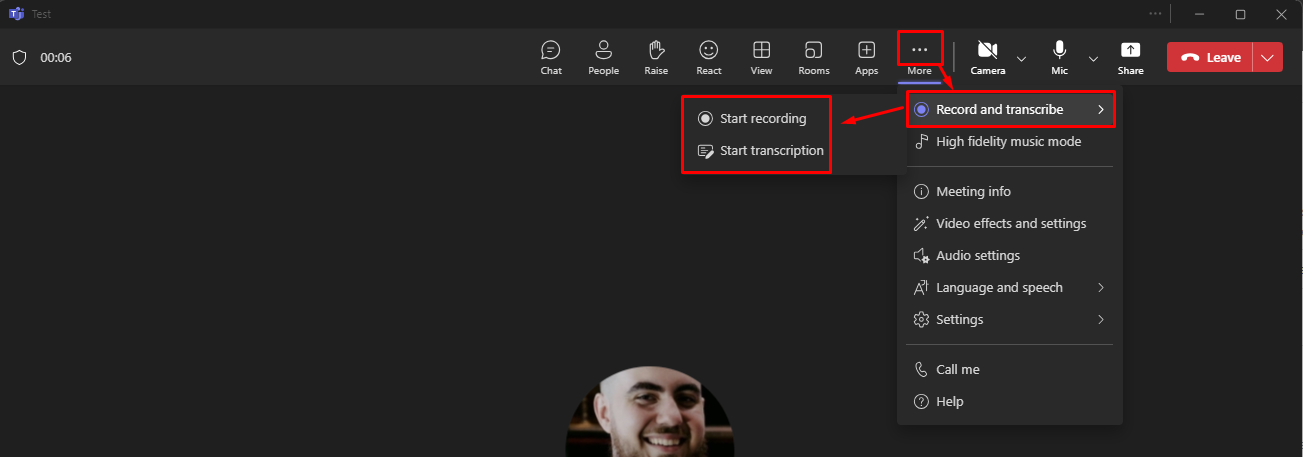Image resolution: width=1303 pixels, height=457 pixels.
Task: Change the meeting View layout
Action: [761, 57]
